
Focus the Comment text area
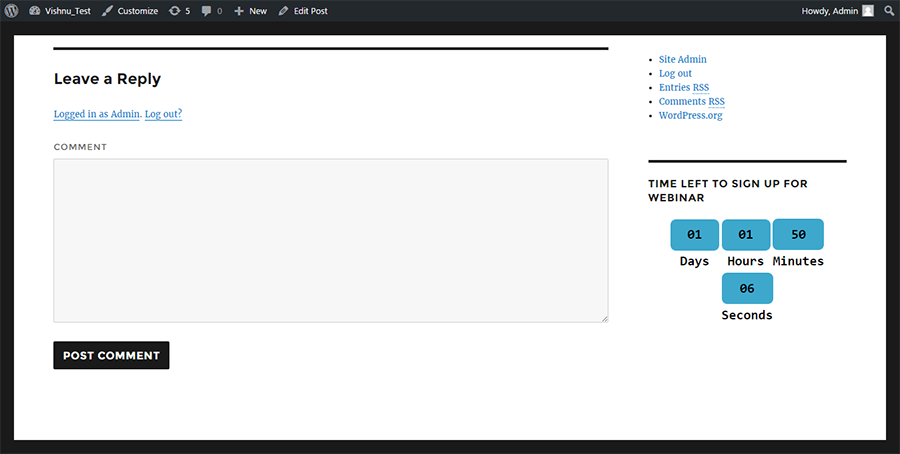click(331, 240)
